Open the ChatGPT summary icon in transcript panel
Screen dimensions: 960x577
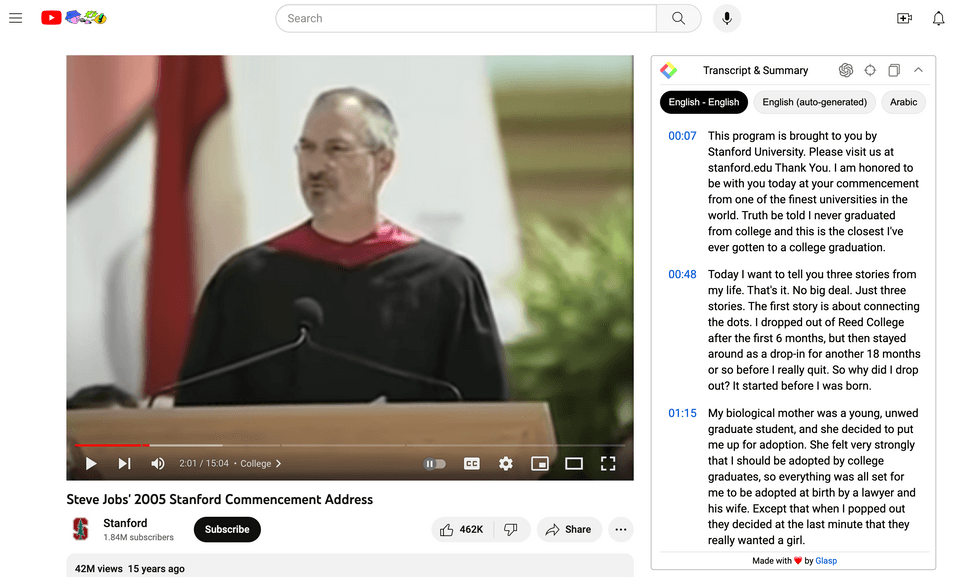click(846, 70)
